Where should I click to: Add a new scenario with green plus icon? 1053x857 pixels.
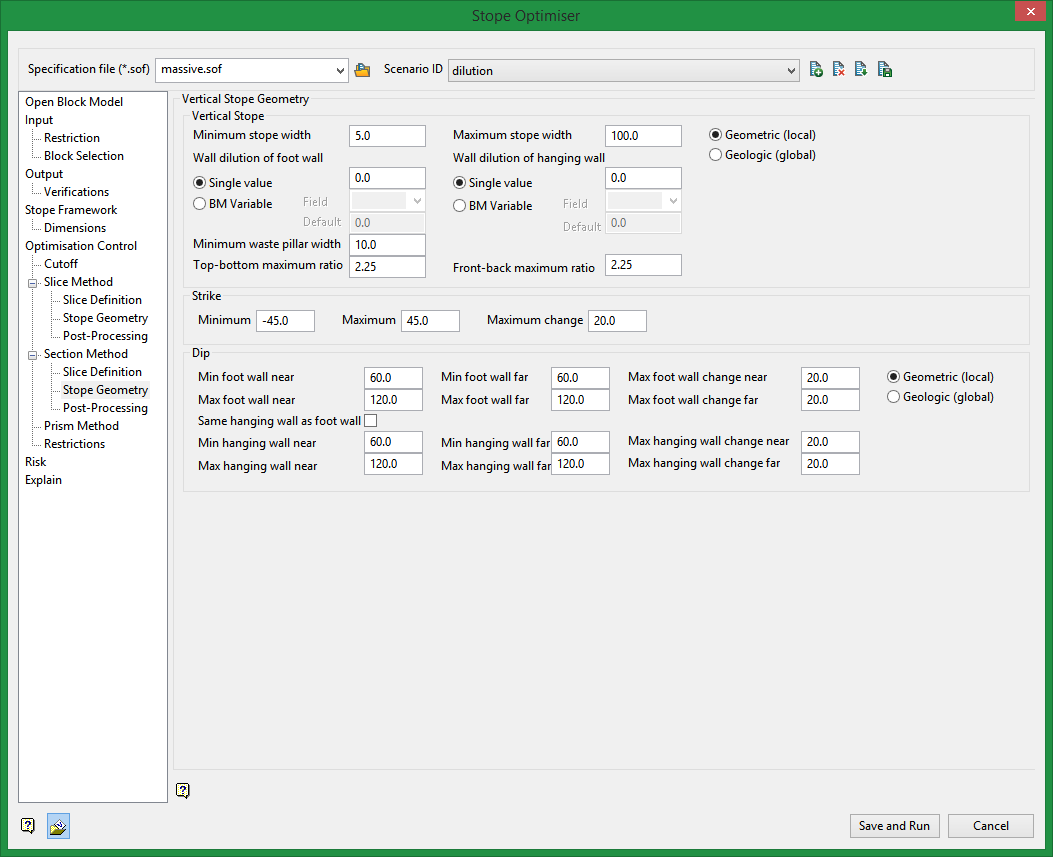(816, 70)
